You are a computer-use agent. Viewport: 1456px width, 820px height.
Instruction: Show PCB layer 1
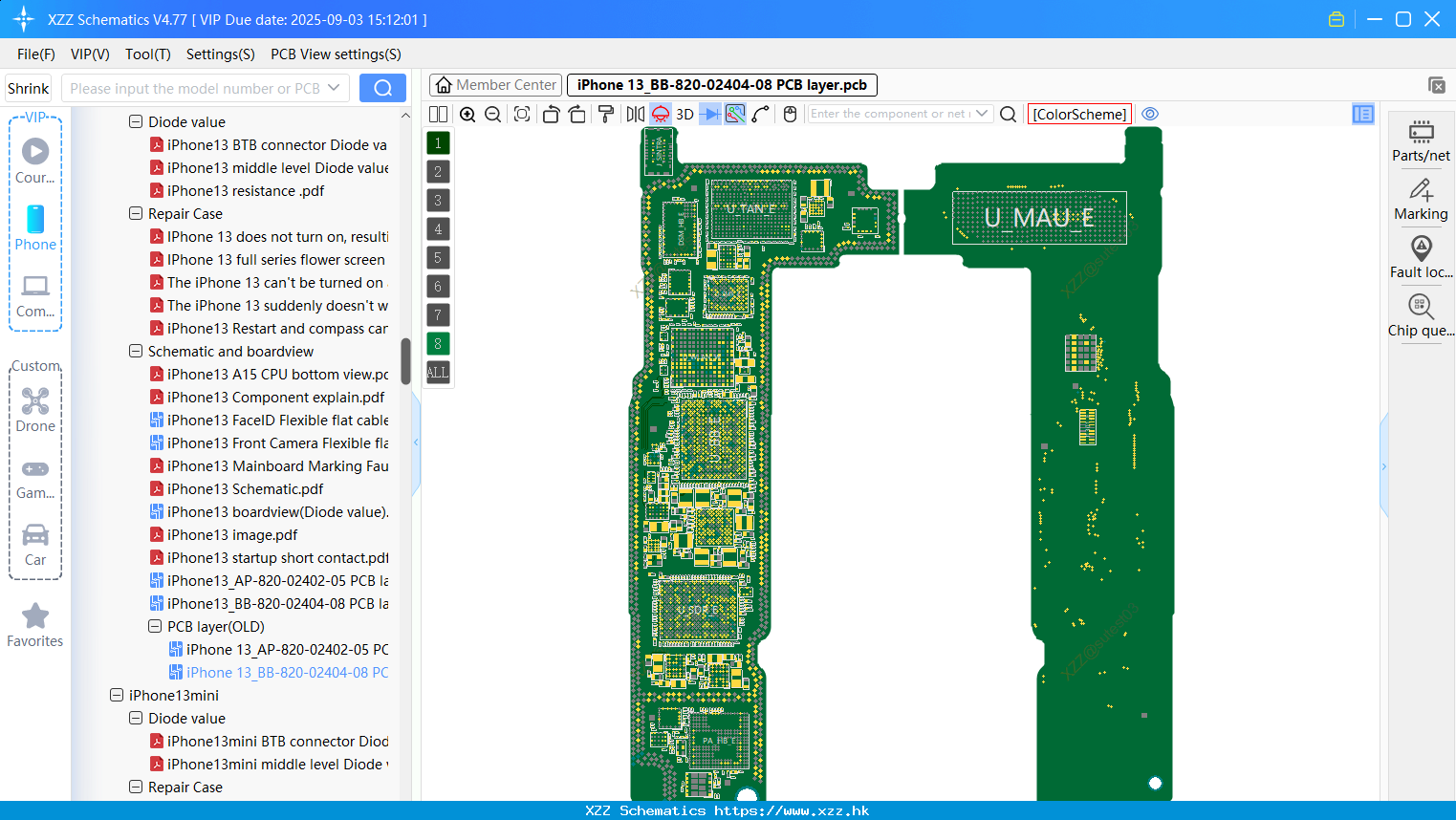[438, 143]
